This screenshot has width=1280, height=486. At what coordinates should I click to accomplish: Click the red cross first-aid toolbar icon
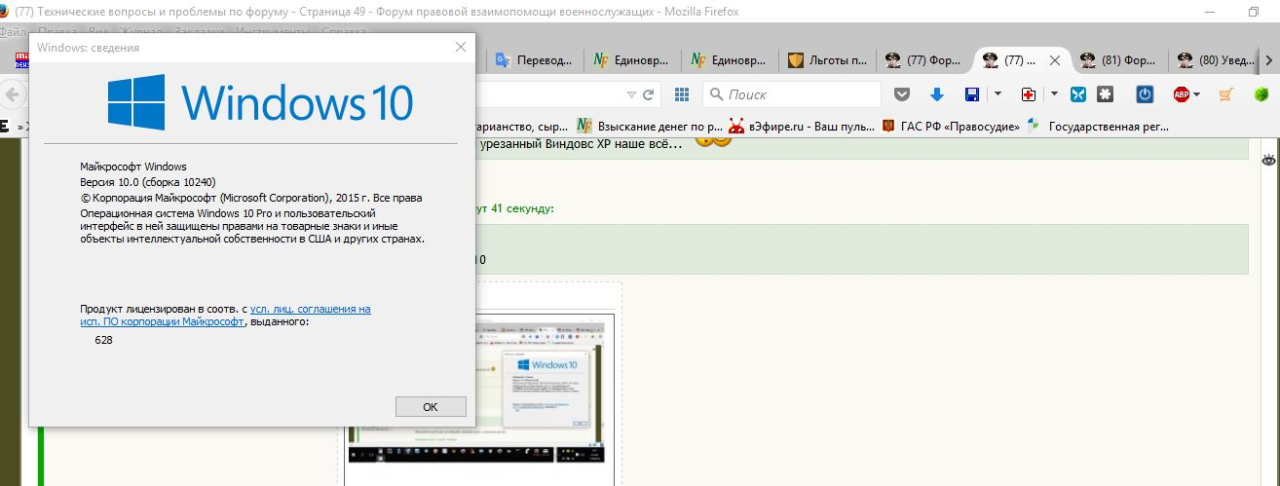click(x=1028, y=94)
